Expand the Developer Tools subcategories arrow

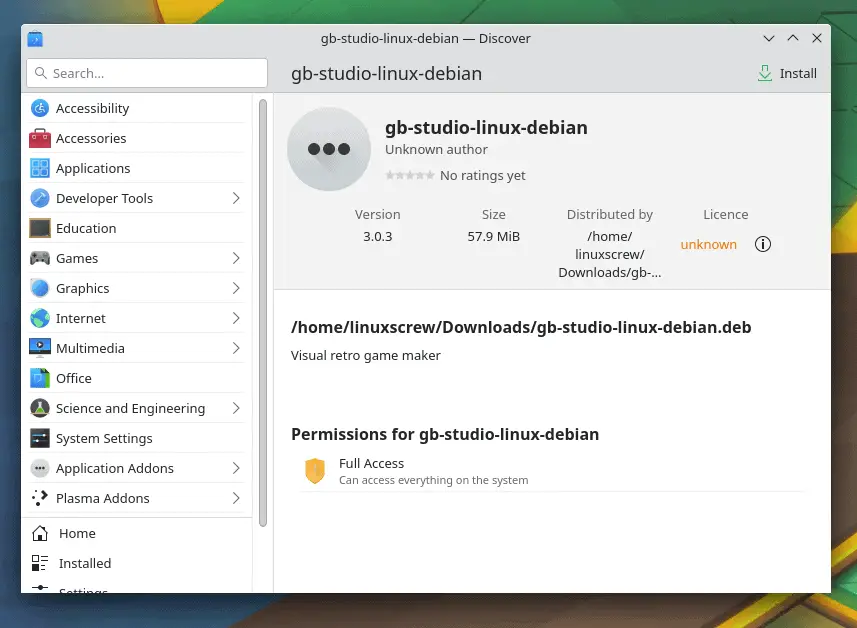point(236,198)
